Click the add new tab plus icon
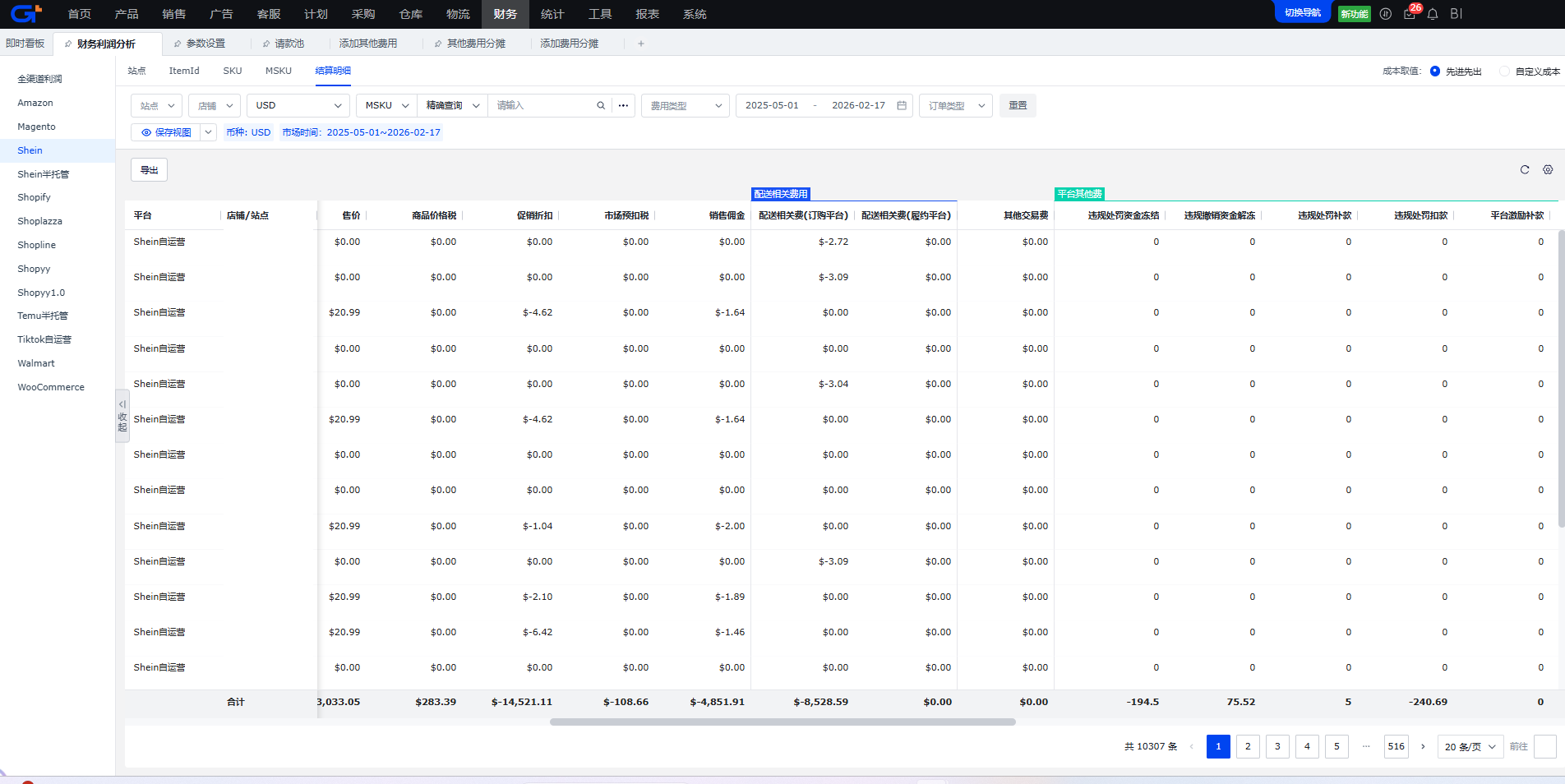Image resolution: width=1565 pixels, height=784 pixels. 641,44
